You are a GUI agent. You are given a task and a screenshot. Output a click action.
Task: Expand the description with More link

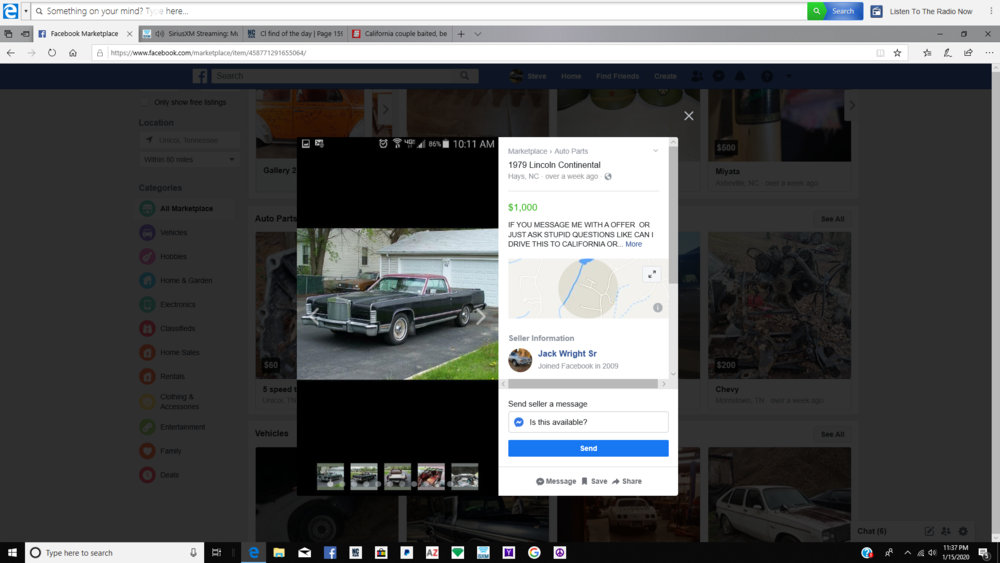[633, 244]
